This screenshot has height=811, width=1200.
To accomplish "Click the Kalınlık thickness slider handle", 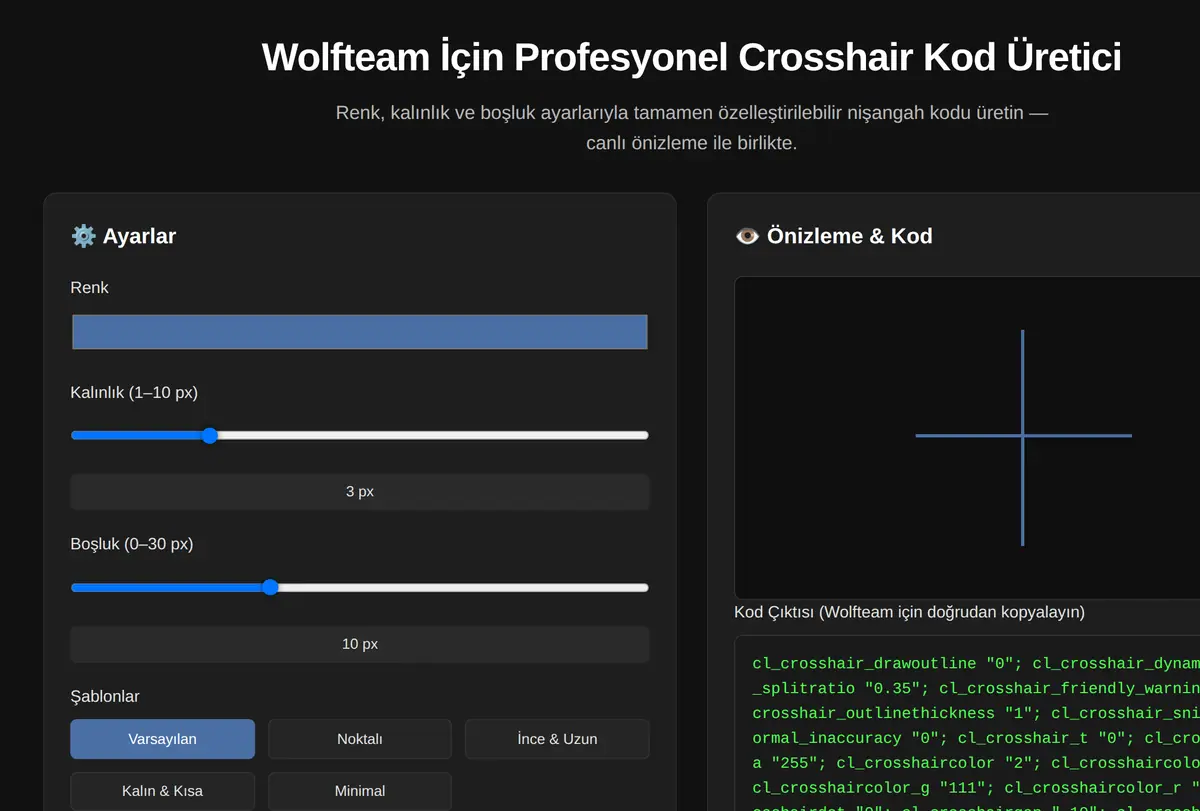I will [209, 435].
